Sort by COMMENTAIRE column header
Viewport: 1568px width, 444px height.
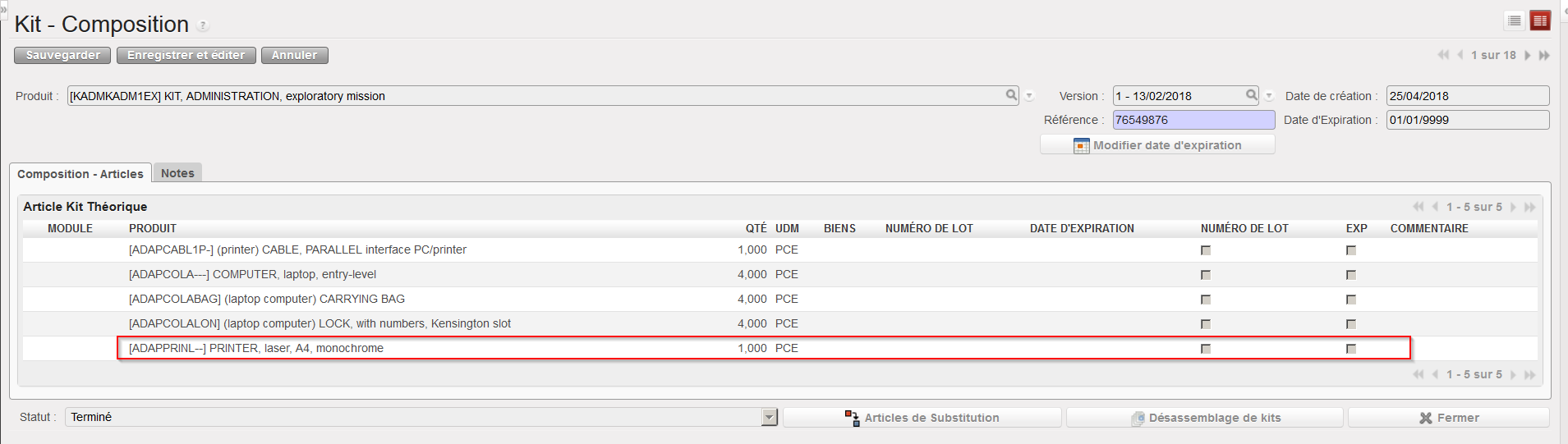(1429, 228)
